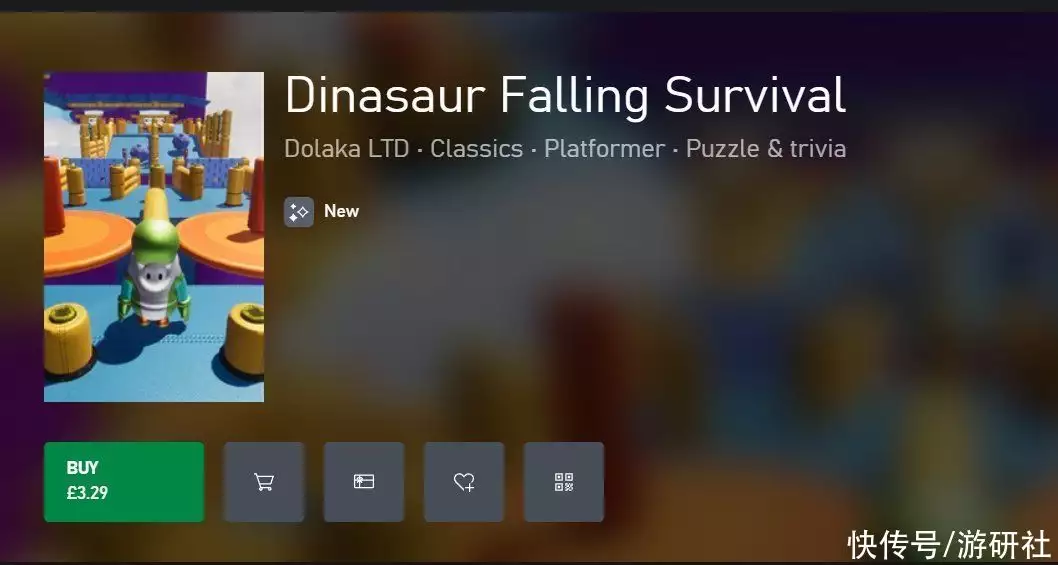Open the QR code purchase option
Viewport: 1058px width, 565px height.
[563, 482]
